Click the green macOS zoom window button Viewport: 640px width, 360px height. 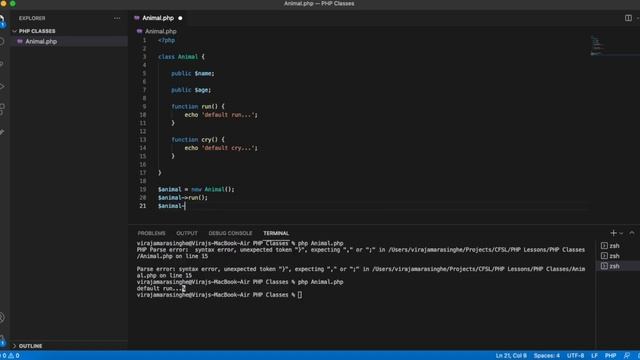(x=13, y=3)
